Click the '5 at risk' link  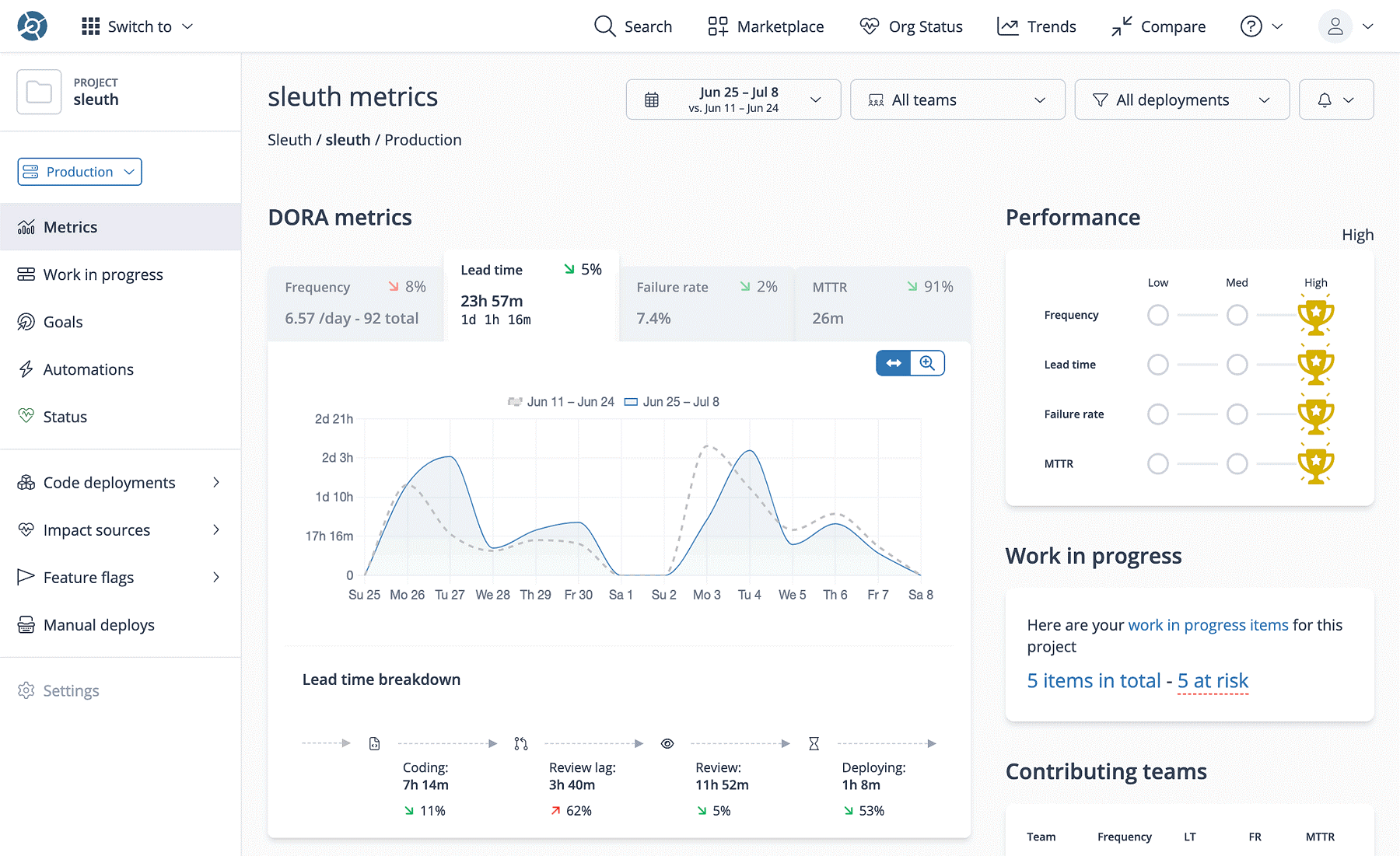point(1212,681)
